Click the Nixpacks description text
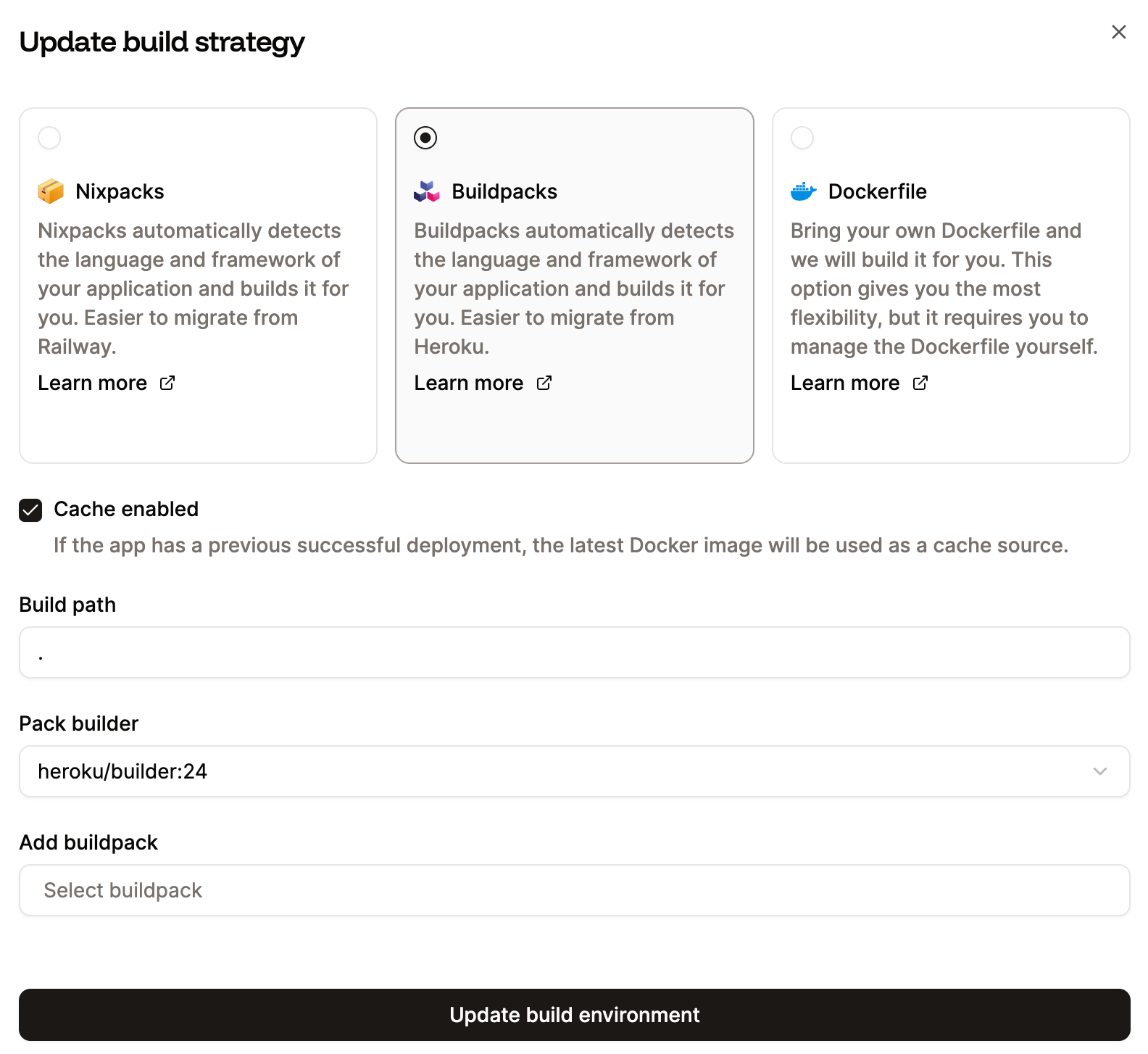 coord(194,289)
